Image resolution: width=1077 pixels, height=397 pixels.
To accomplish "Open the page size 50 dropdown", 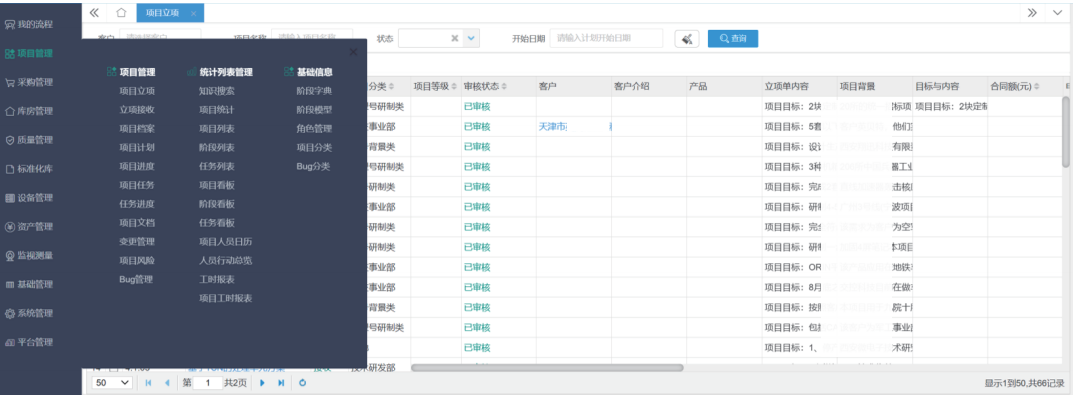I will pyautogui.click(x=113, y=383).
